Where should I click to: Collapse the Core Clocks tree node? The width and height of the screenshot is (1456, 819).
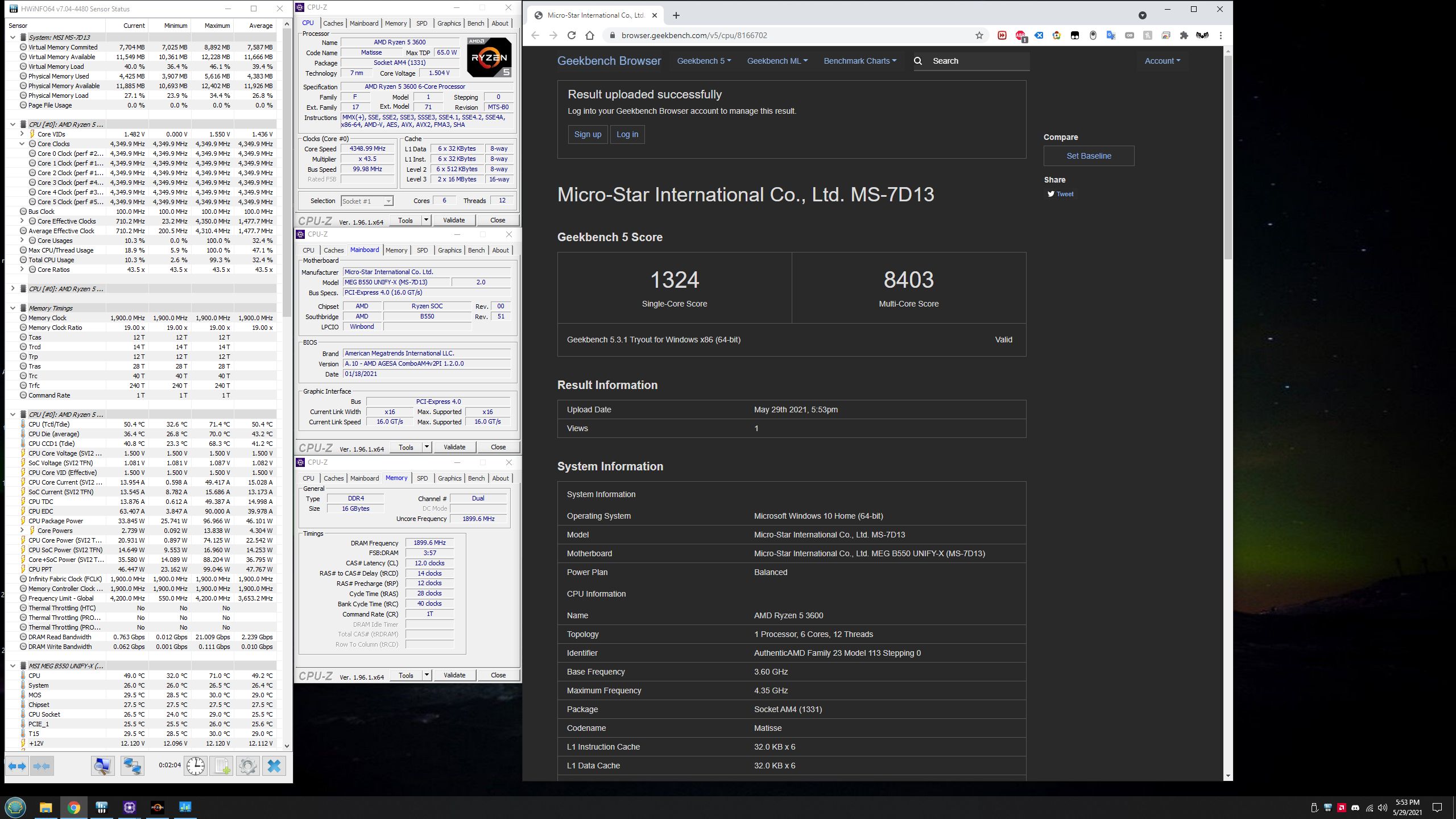tap(22, 144)
